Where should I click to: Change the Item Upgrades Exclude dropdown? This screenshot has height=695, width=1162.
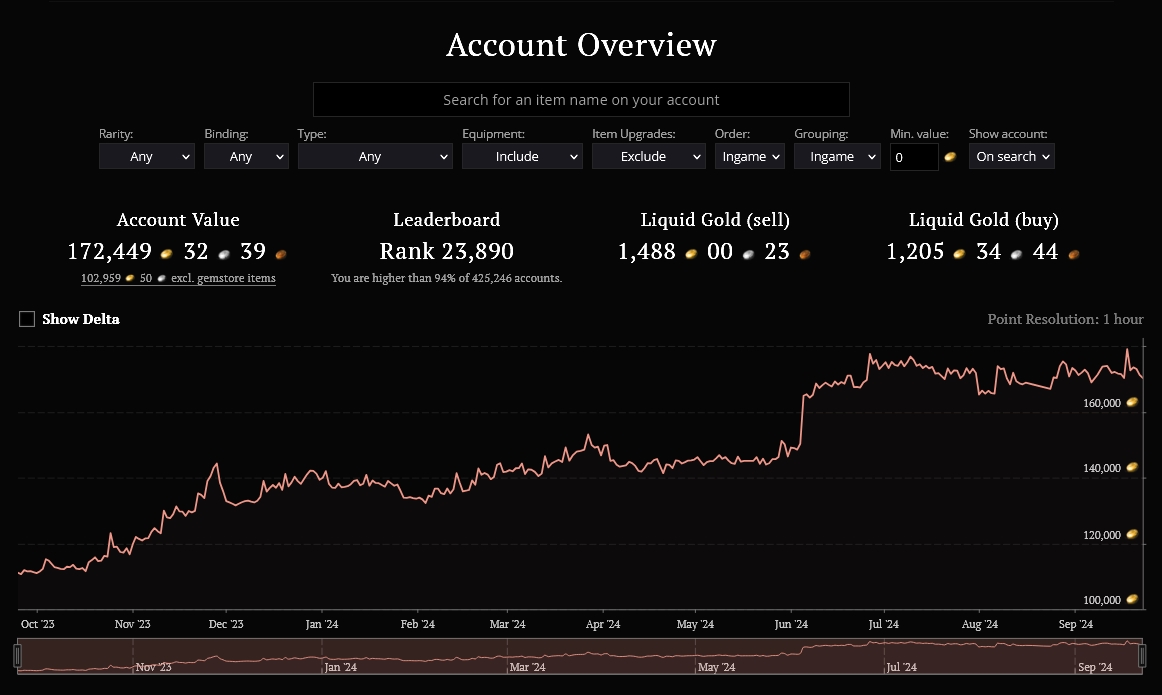pyautogui.click(x=648, y=156)
